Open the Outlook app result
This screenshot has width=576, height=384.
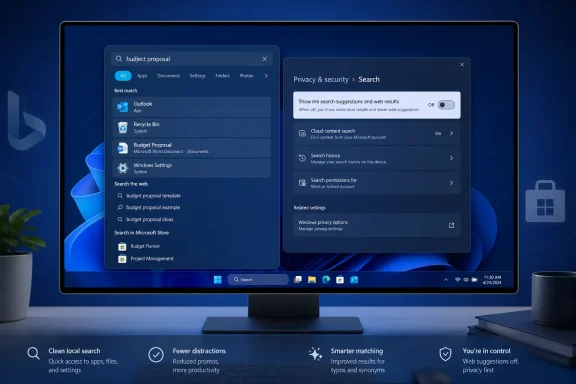point(191,107)
